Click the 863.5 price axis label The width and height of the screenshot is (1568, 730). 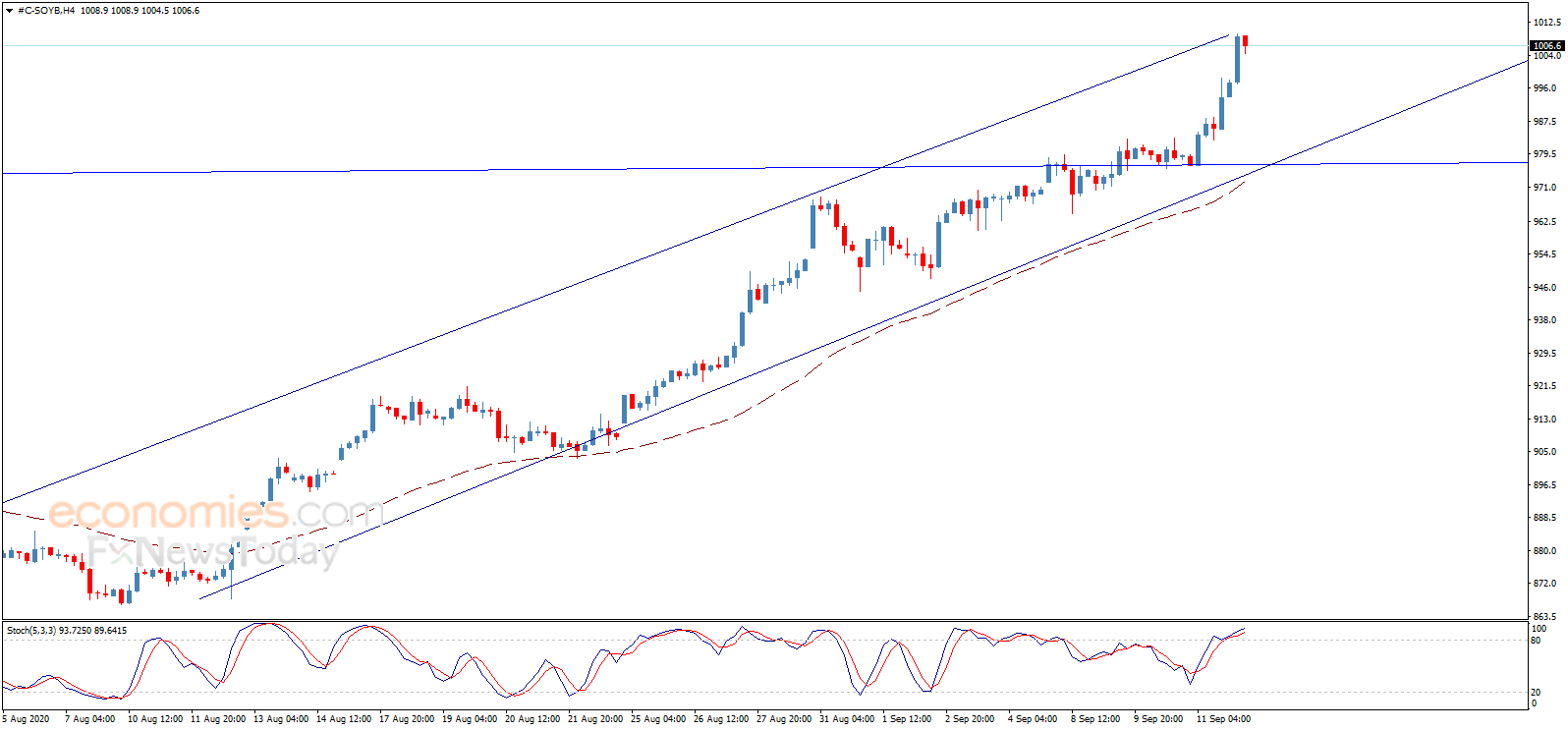tap(1544, 616)
